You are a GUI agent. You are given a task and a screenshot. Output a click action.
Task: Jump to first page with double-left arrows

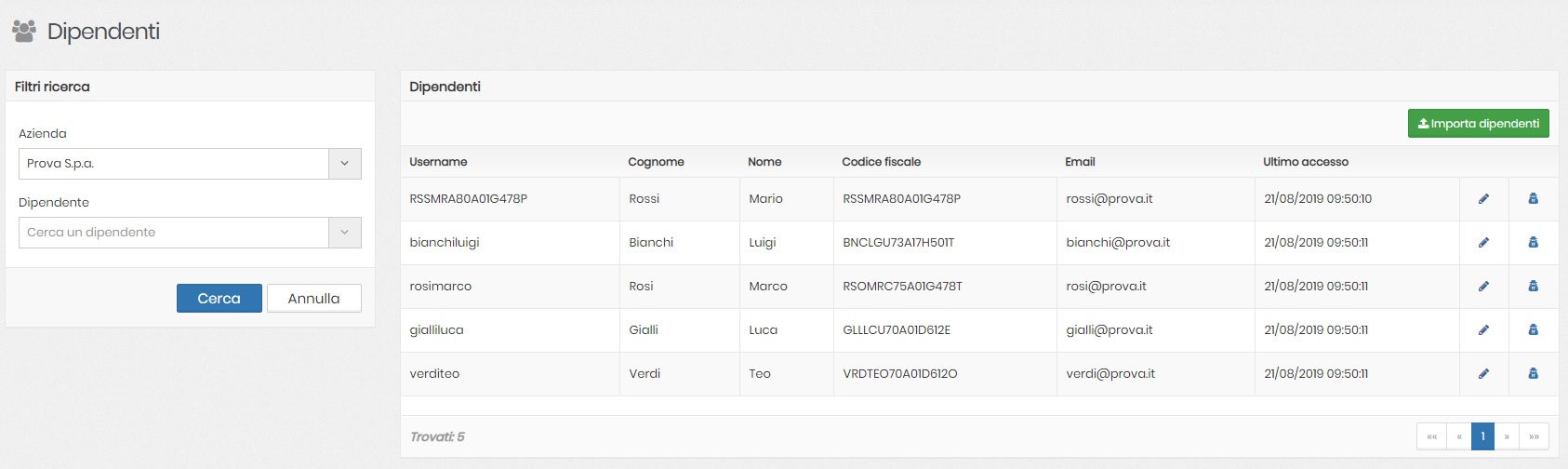coord(1431,436)
